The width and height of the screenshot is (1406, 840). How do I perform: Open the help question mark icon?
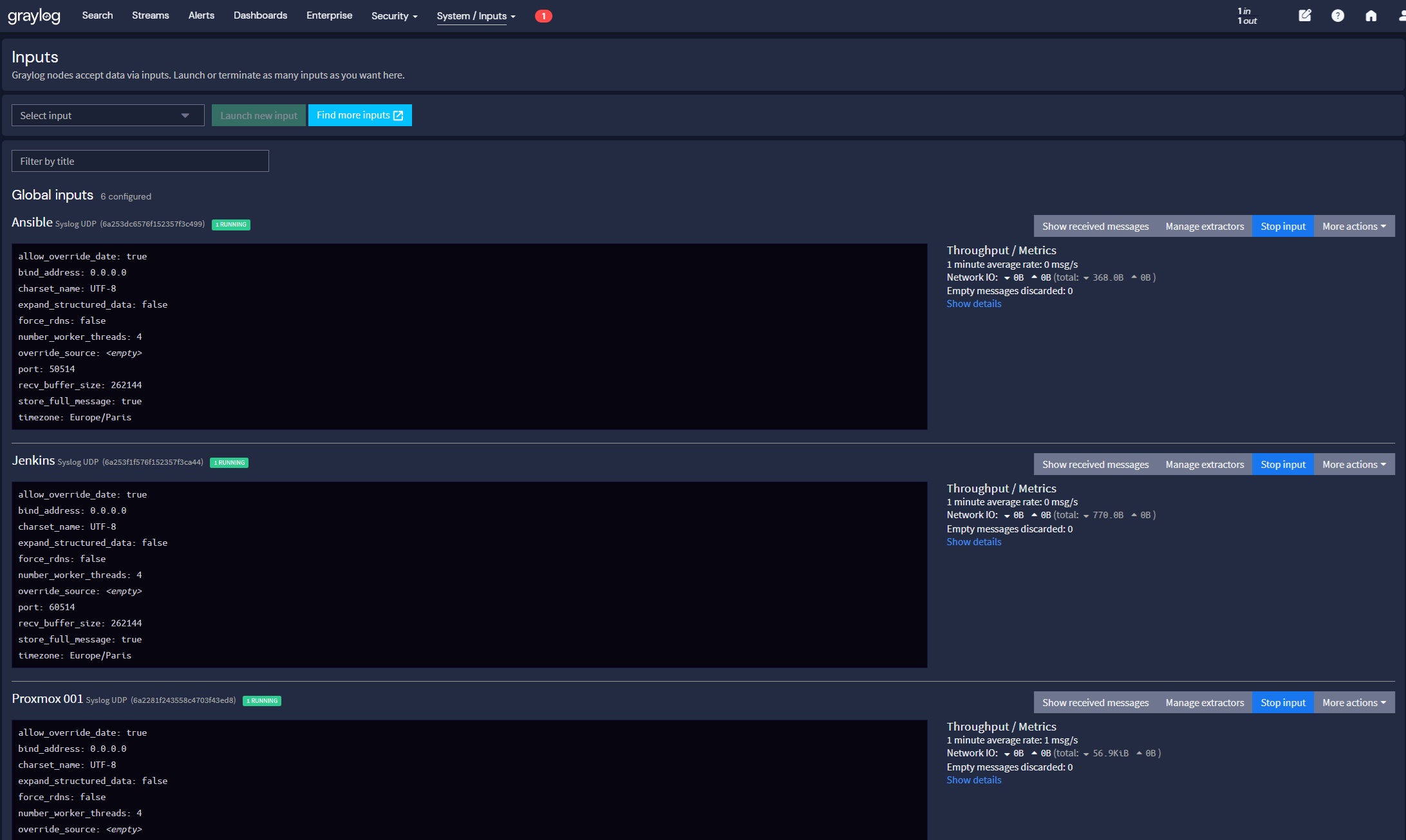(x=1338, y=15)
